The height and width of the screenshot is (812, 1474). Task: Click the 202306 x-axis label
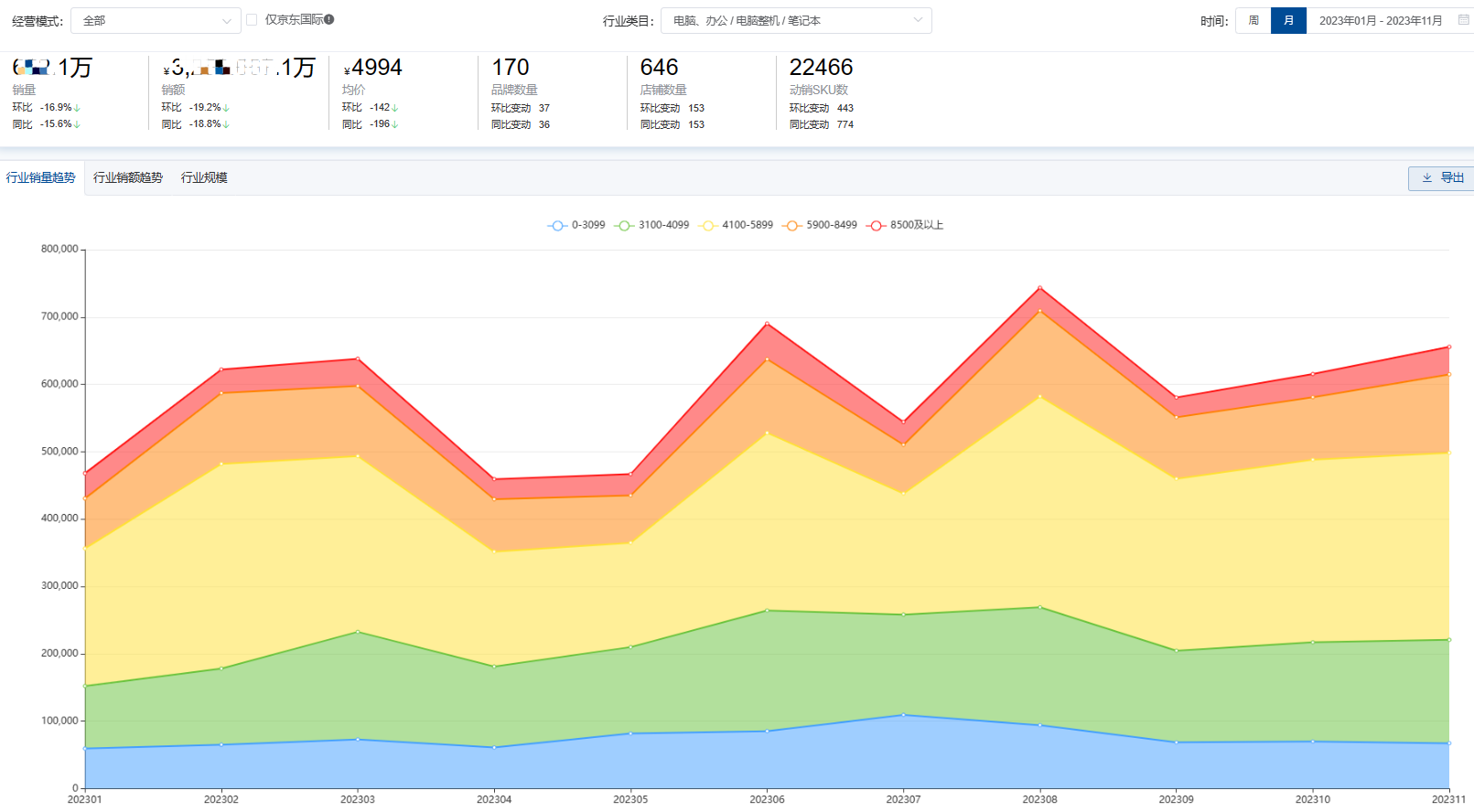pyautogui.click(x=767, y=799)
